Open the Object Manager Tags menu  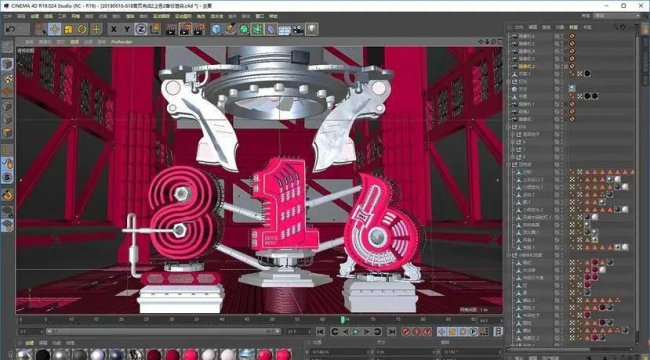click(573, 27)
